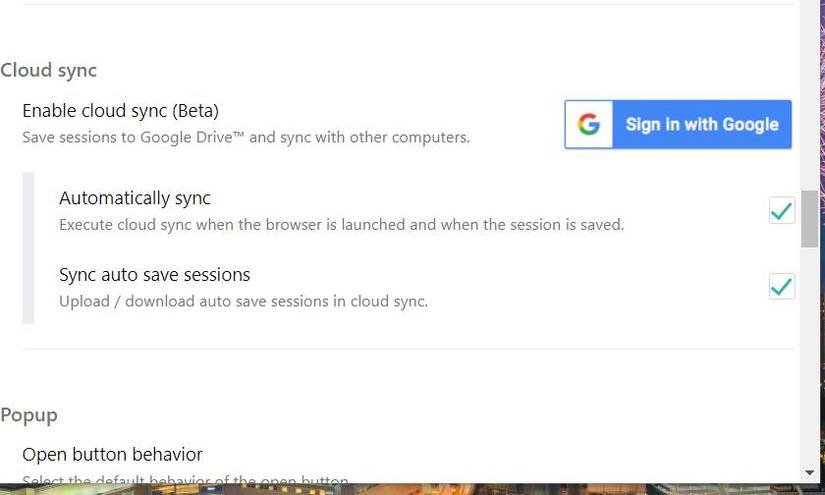Image resolution: width=825 pixels, height=495 pixels.
Task: Click the Select the default behavior description
Action: pos(185,480)
